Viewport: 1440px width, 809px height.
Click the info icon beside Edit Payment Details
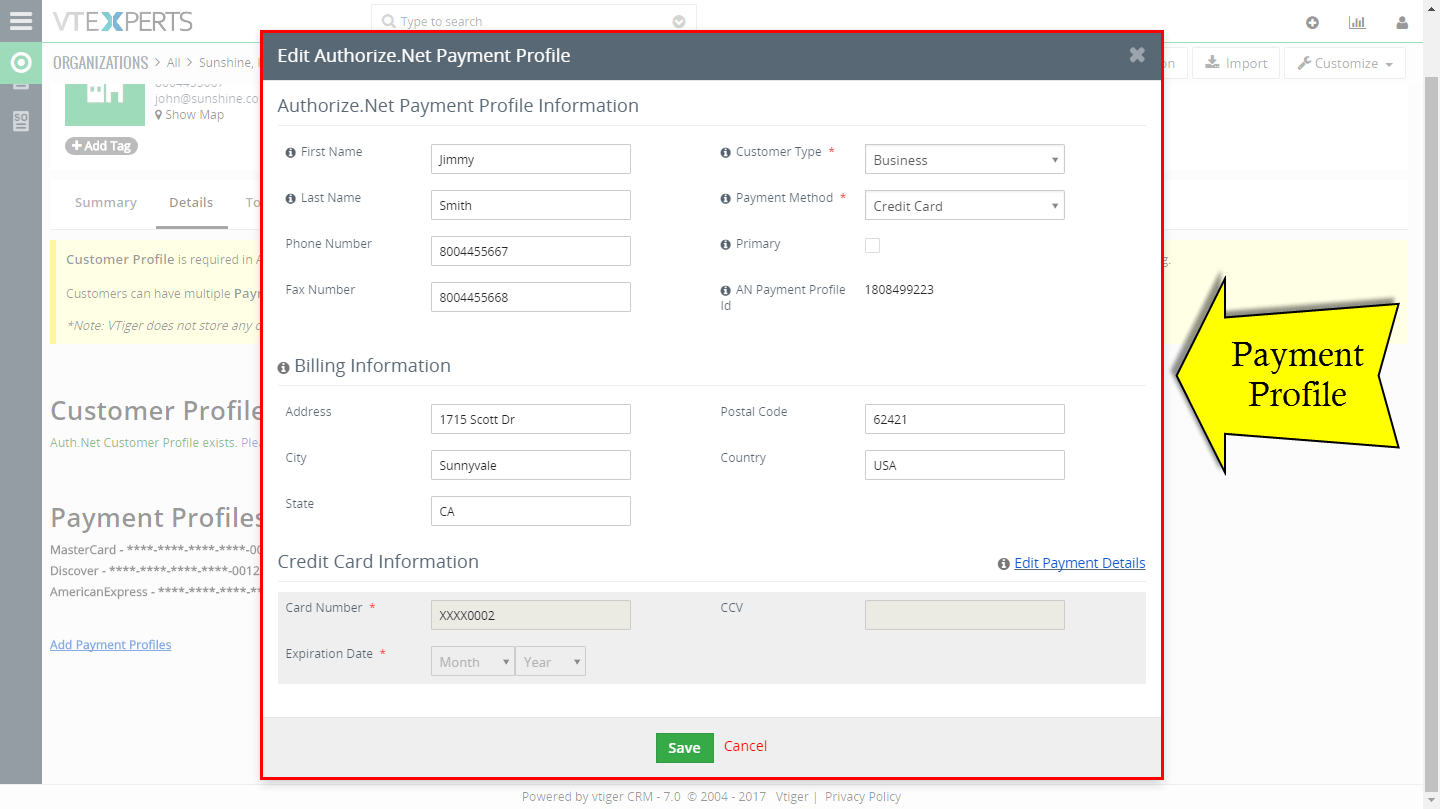click(x=1003, y=563)
